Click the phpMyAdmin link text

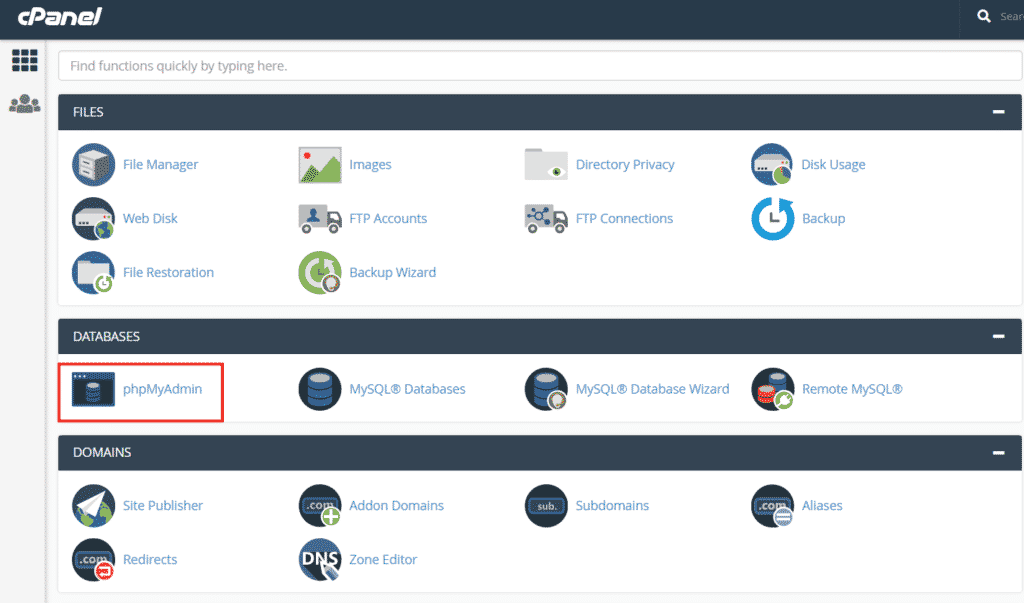(163, 389)
